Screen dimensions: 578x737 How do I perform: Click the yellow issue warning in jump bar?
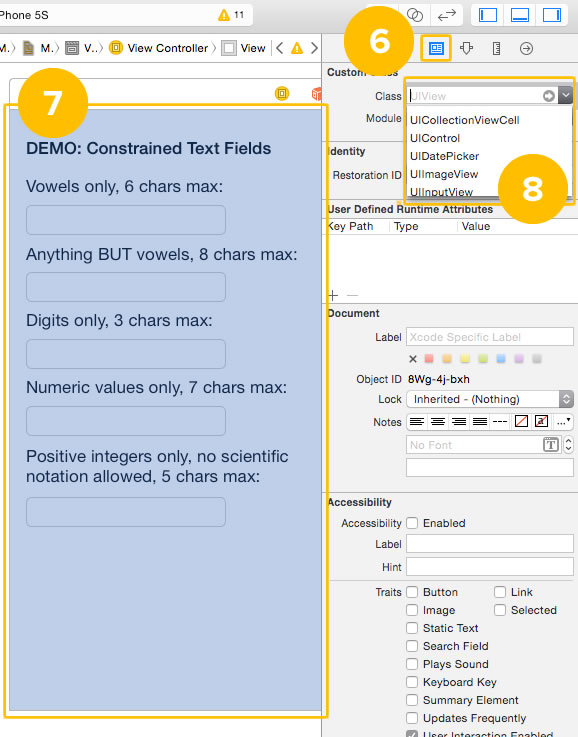297,48
